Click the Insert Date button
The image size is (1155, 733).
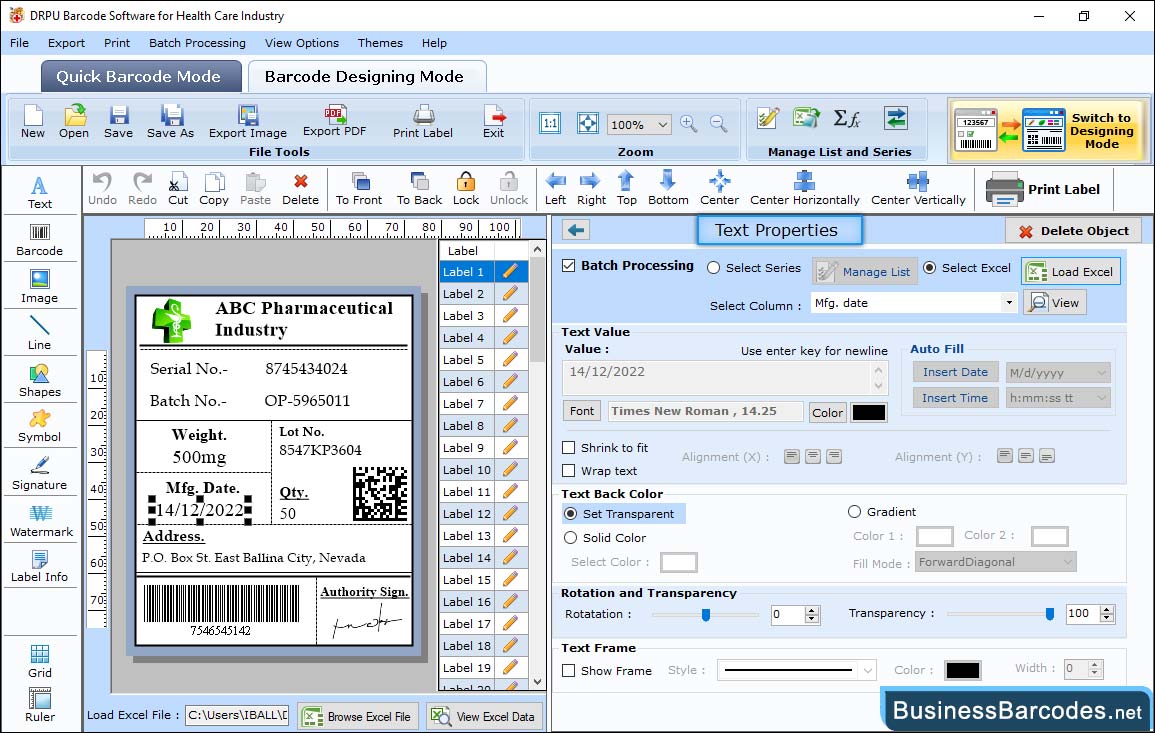[x=955, y=372]
